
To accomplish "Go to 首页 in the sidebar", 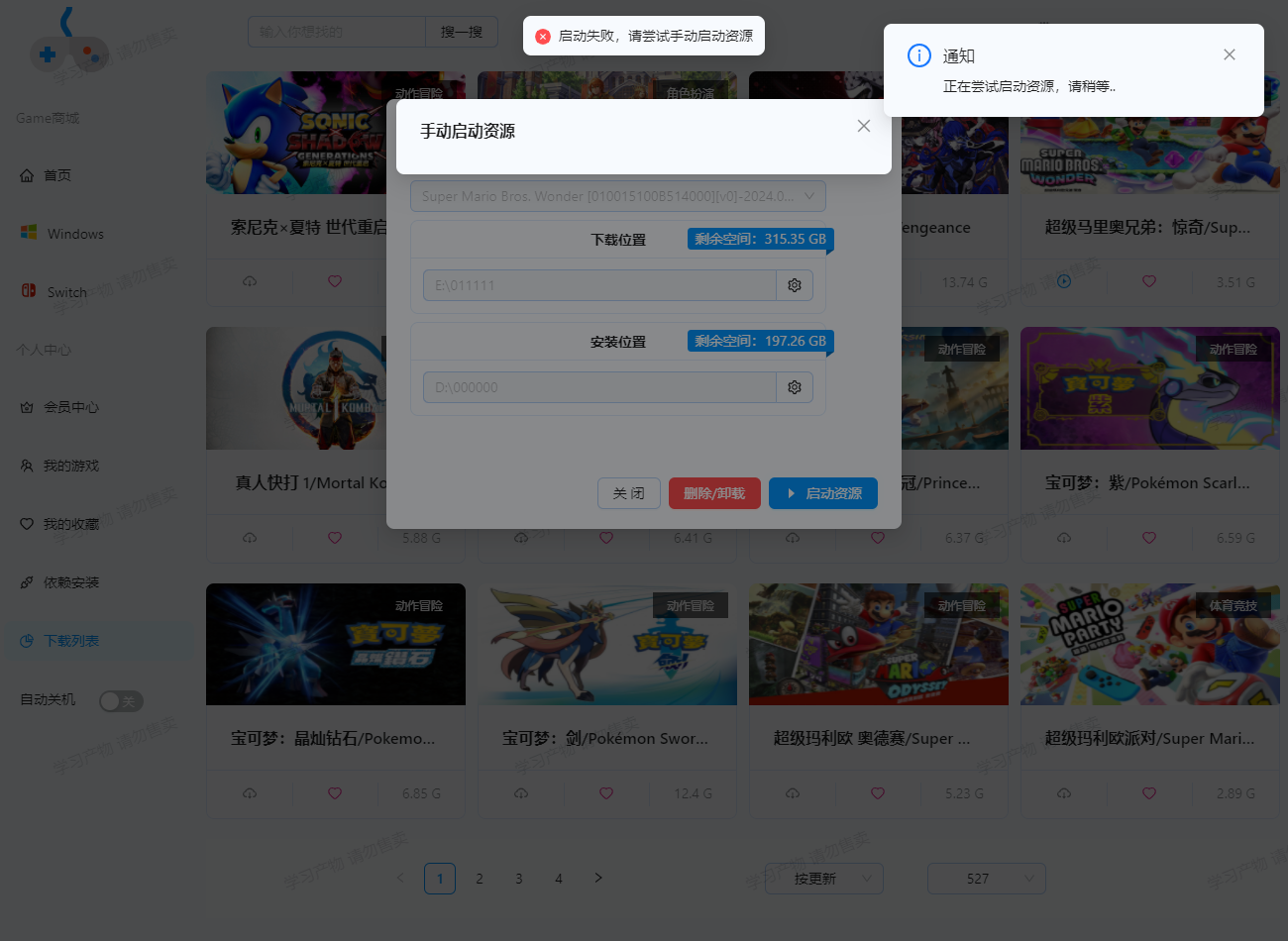I will [x=57, y=175].
